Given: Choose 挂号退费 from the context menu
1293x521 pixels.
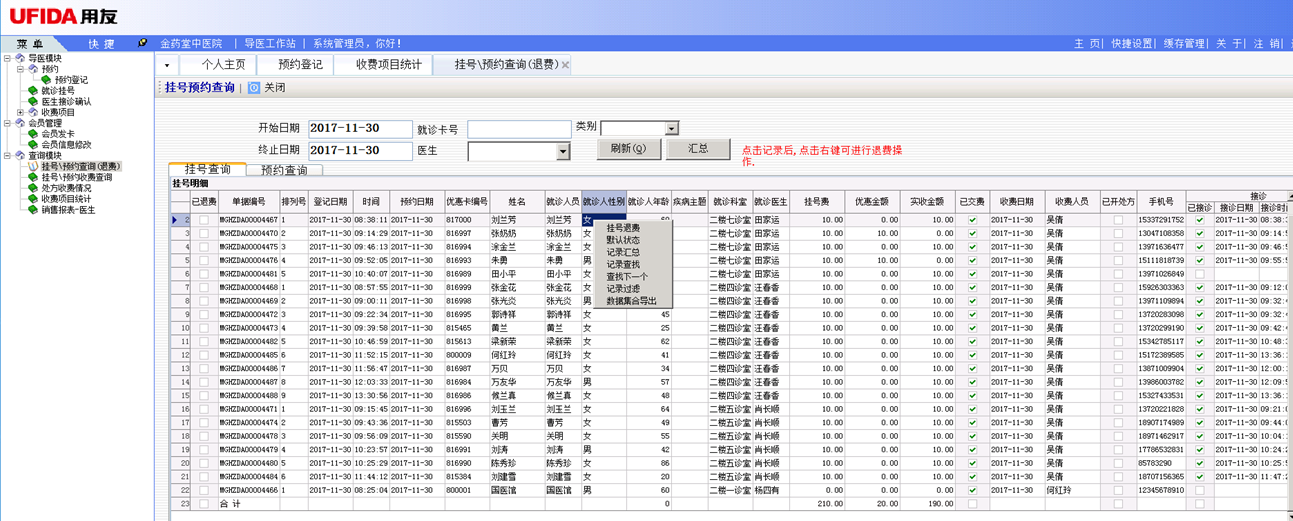Looking at the screenshot, I should [623, 228].
